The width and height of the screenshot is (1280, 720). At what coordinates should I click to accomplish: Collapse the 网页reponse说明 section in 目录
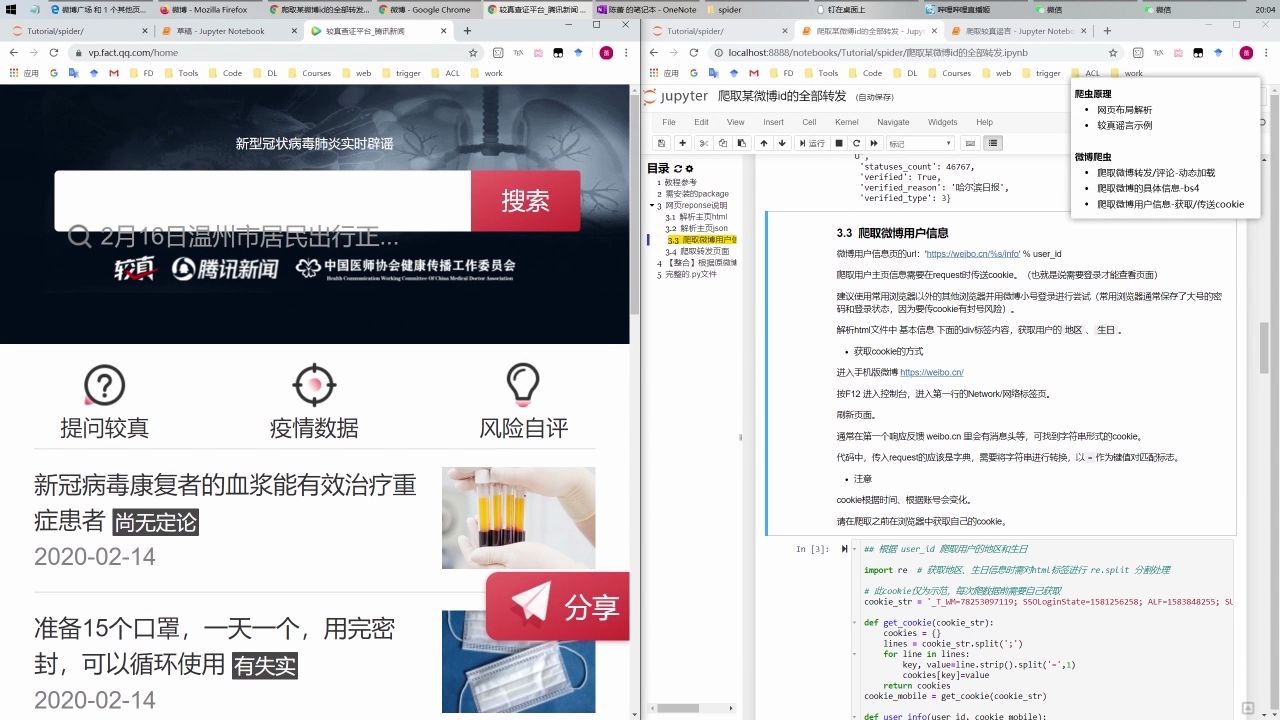652,205
